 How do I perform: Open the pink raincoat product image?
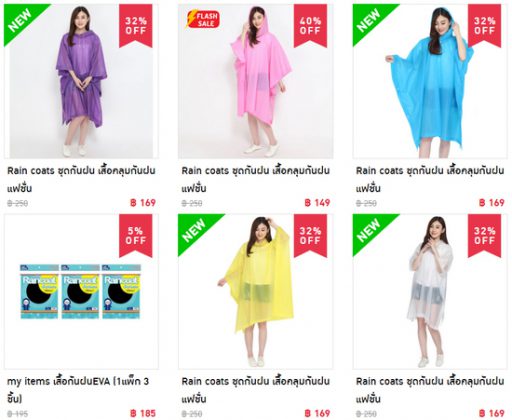click(255, 81)
